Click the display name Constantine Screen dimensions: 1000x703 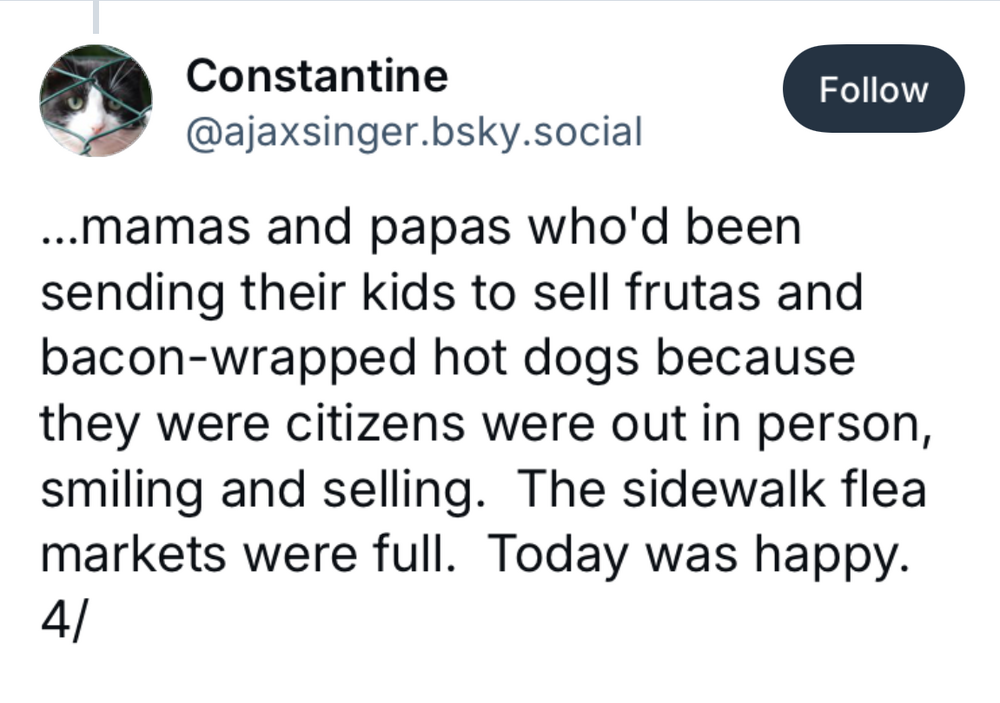pyautogui.click(x=317, y=75)
